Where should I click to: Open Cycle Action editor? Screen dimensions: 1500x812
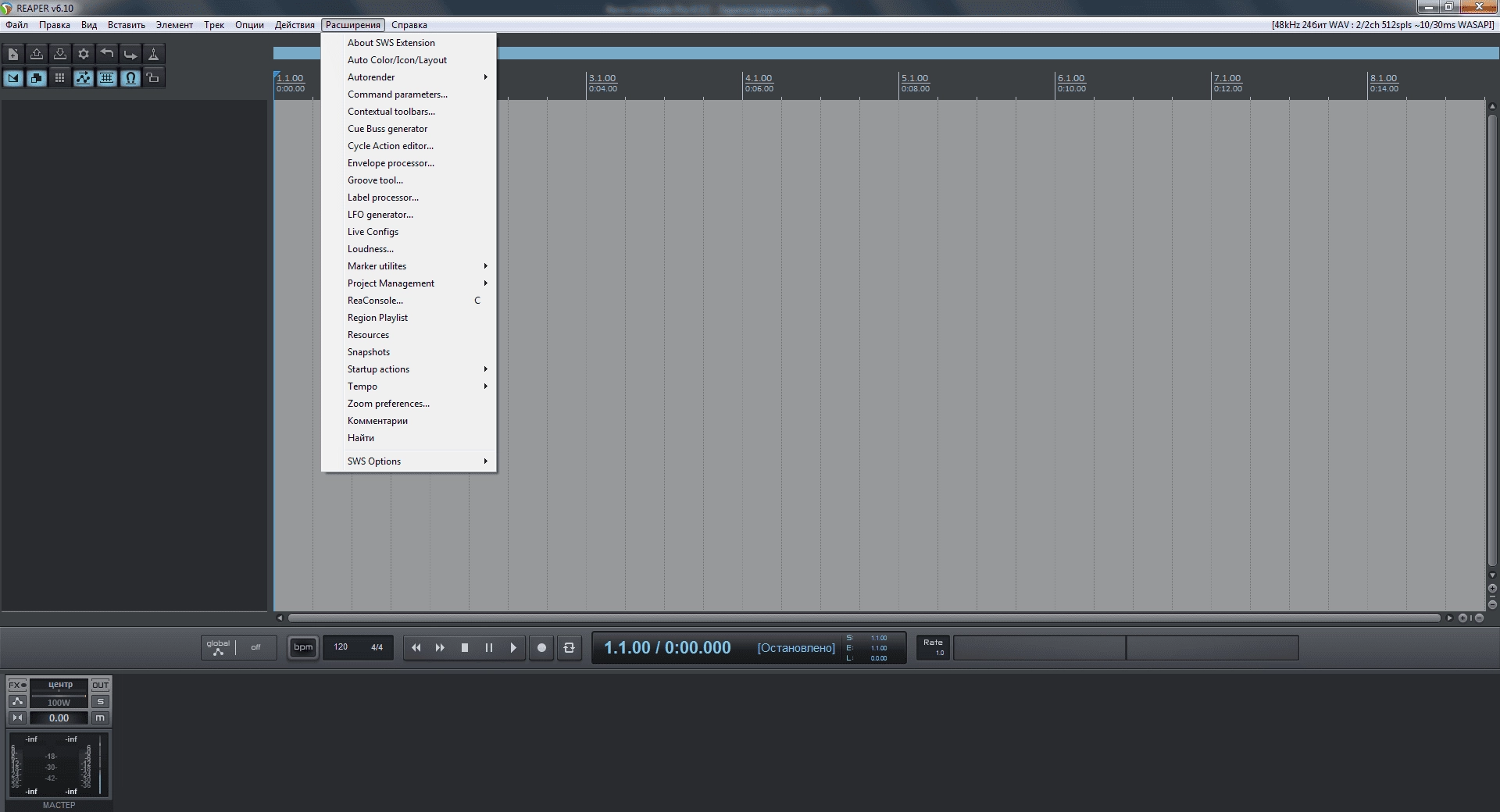pos(409,146)
